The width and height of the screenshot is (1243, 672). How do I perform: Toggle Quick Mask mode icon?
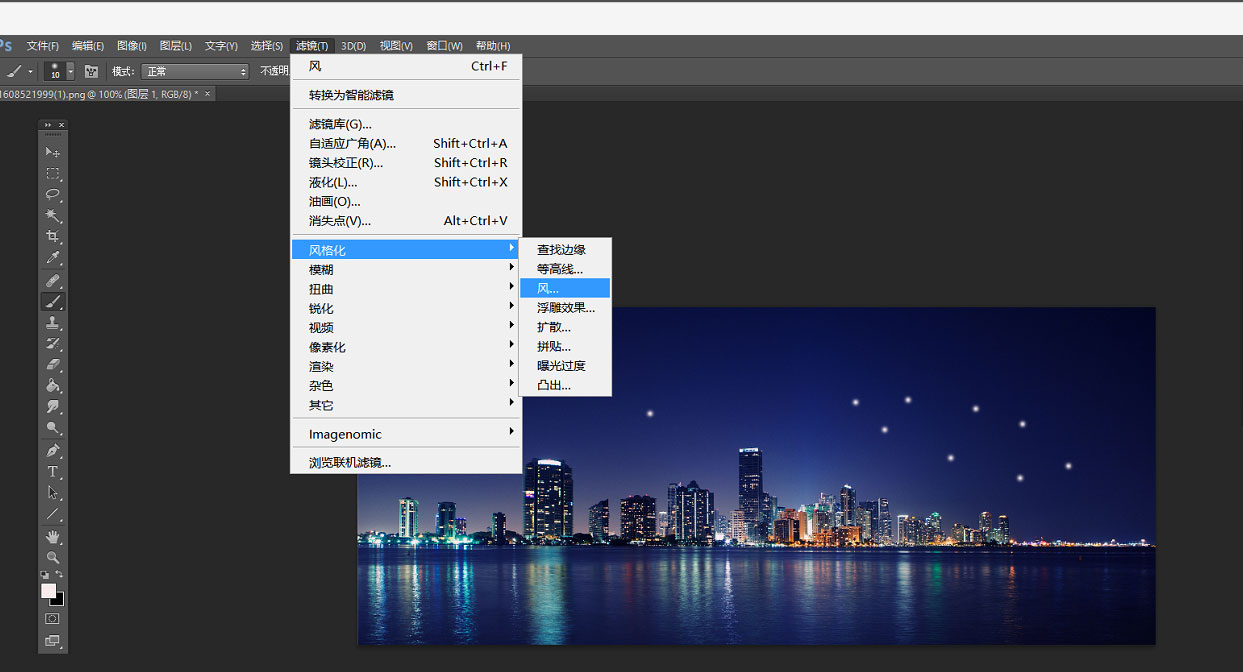[53, 619]
